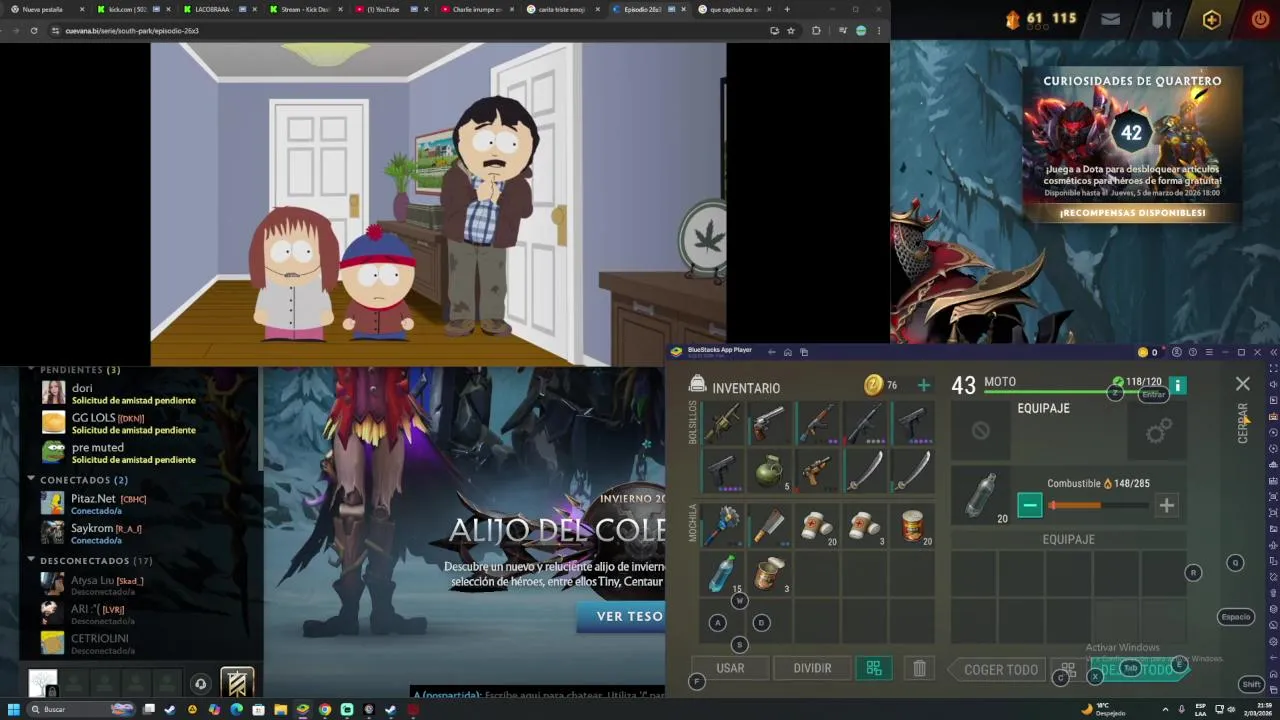Select the frag grenade with count 5
1280x720 pixels.
[769, 471]
